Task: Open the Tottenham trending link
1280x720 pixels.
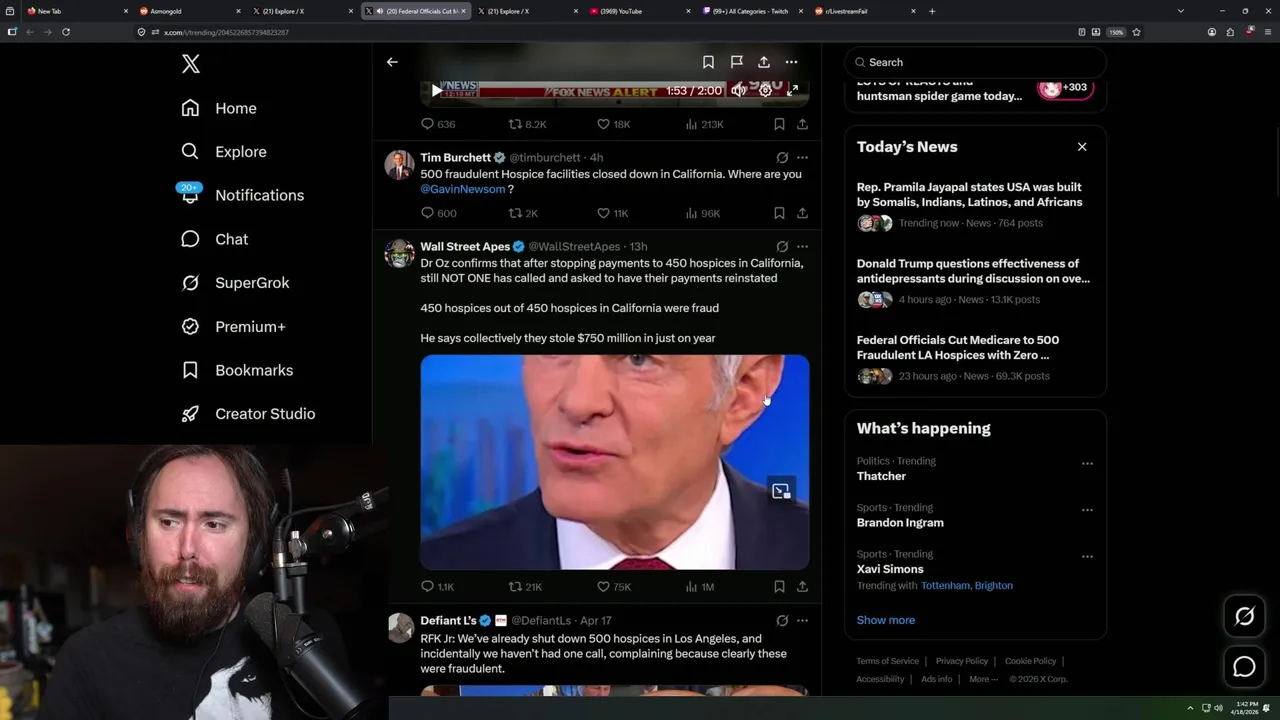Action: pyautogui.click(x=943, y=586)
